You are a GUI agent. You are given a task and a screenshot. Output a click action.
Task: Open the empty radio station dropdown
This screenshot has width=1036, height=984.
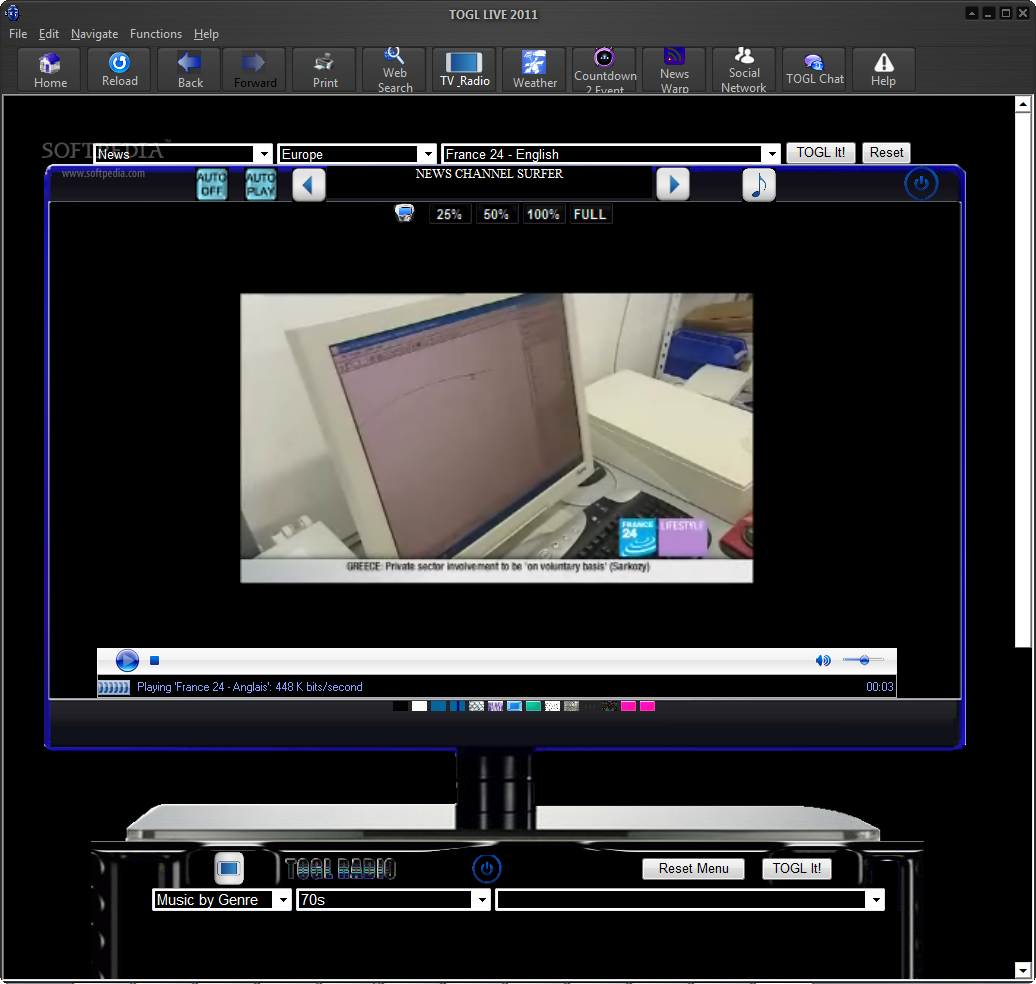(690, 899)
